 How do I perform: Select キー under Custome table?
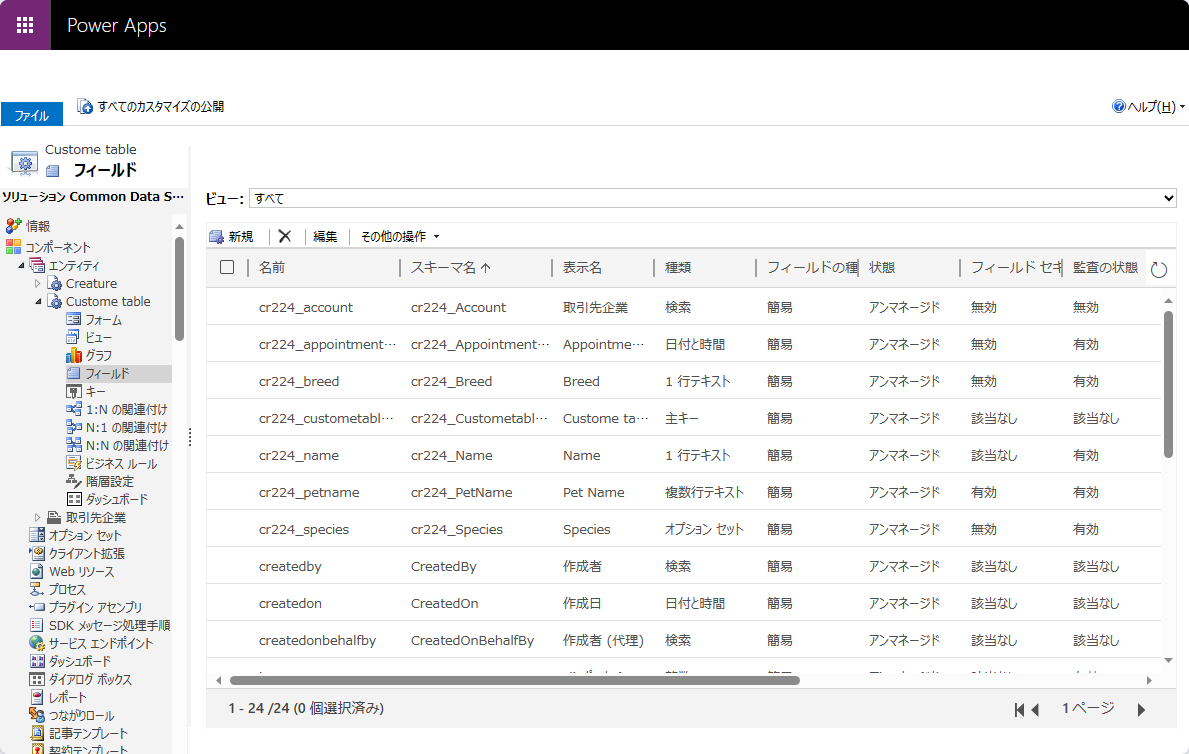[96, 391]
